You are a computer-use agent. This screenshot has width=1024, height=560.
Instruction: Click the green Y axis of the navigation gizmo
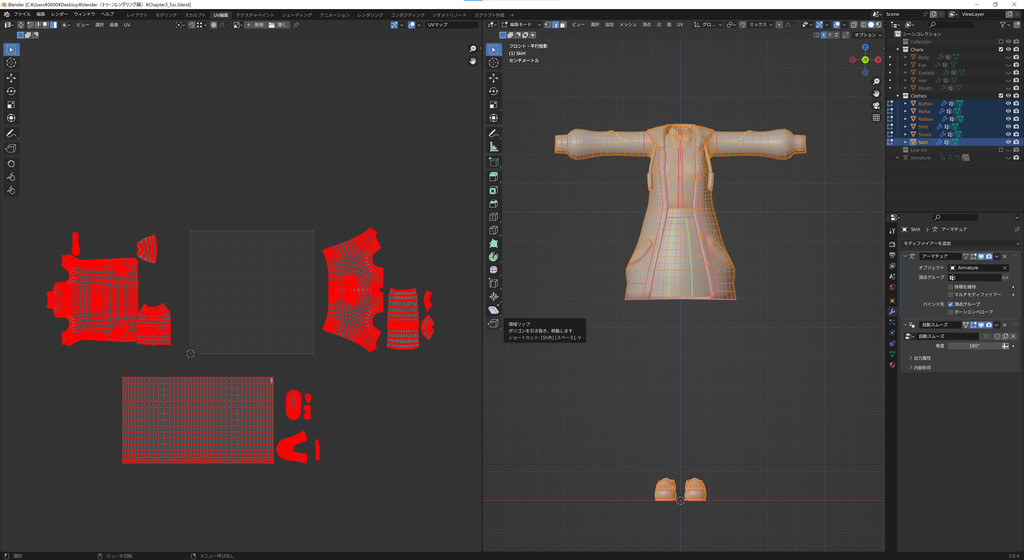point(865,60)
